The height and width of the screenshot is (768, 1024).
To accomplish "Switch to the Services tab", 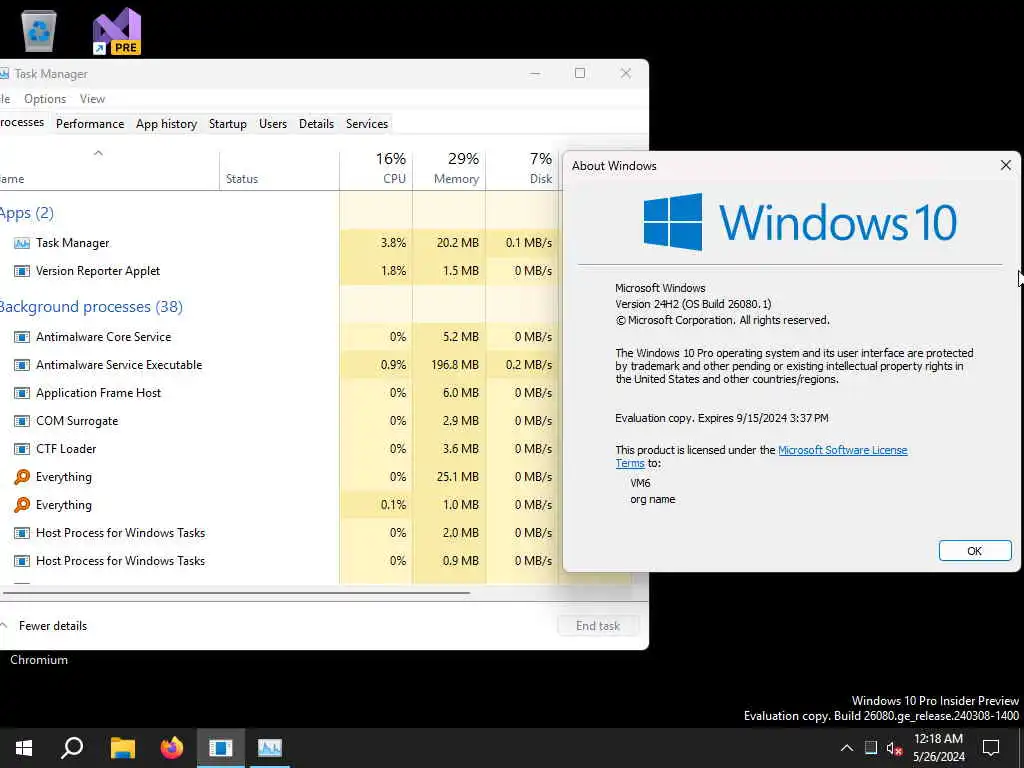I will pyautogui.click(x=367, y=124).
